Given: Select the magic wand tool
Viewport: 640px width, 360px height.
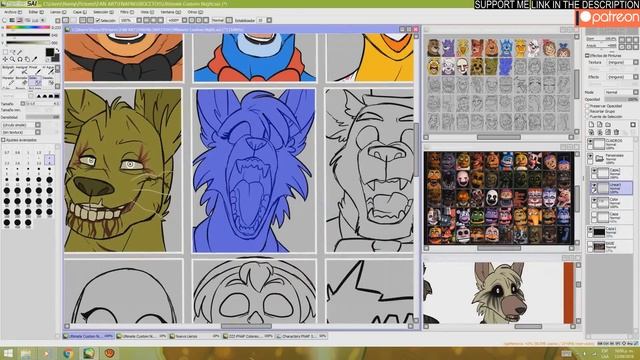Looking at the screenshot, I should 20,52.
